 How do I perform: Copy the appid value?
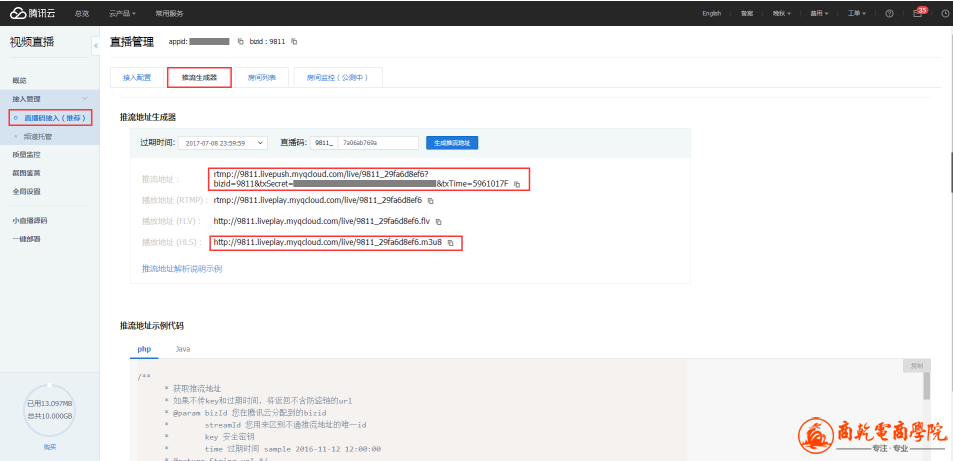coord(240,42)
